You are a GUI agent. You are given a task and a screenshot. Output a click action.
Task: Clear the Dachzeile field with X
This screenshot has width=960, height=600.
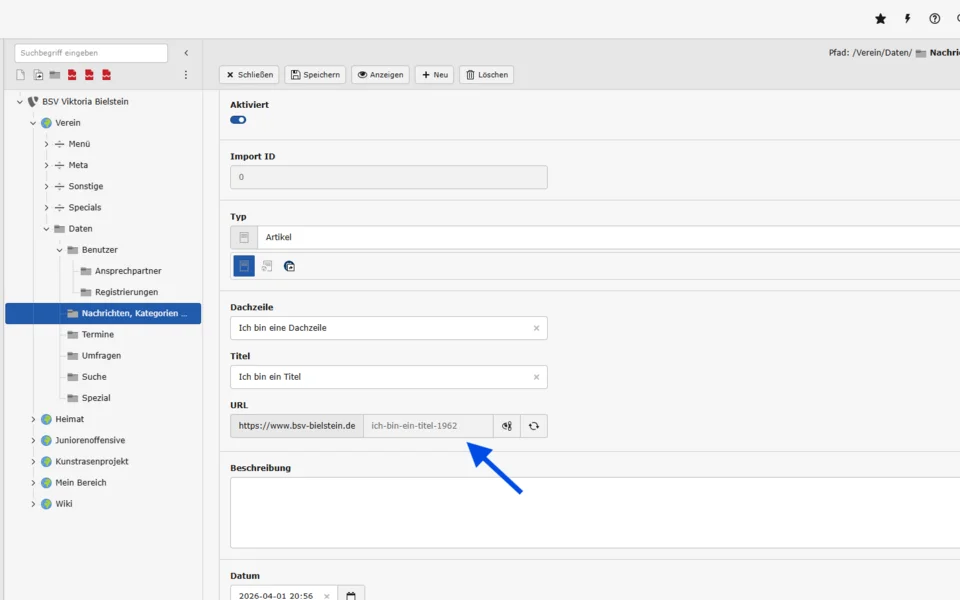pos(536,328)
